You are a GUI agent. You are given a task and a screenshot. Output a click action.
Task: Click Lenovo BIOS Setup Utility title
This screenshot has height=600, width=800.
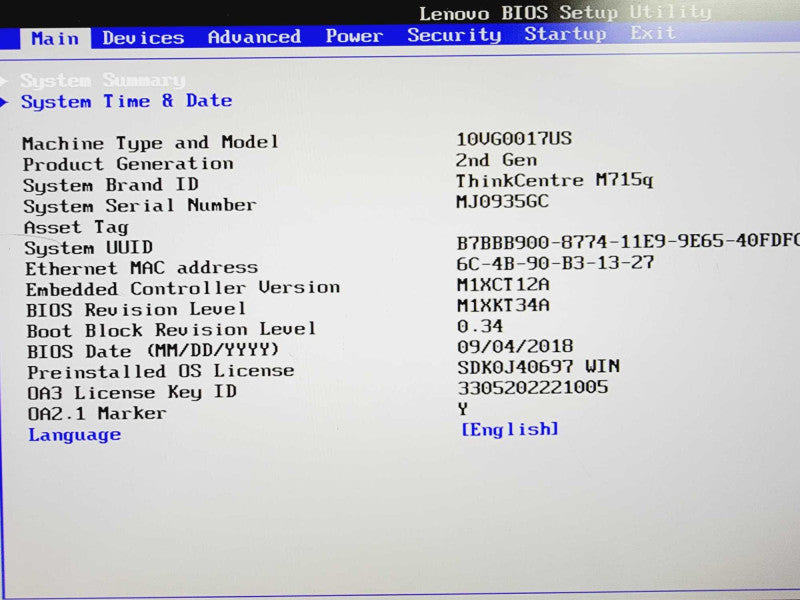[x=565, y=12]
